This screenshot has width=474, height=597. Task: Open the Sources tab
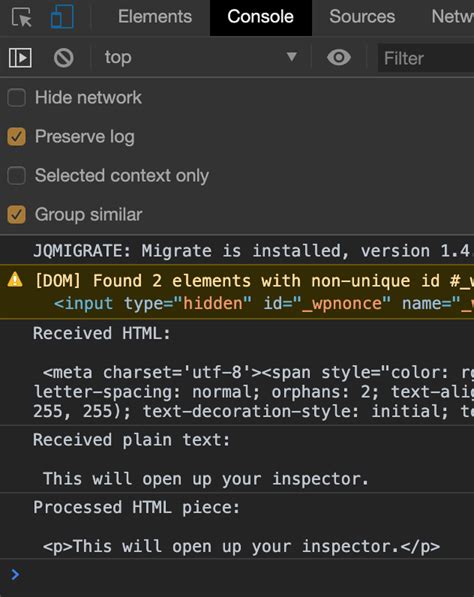(362, 17)
